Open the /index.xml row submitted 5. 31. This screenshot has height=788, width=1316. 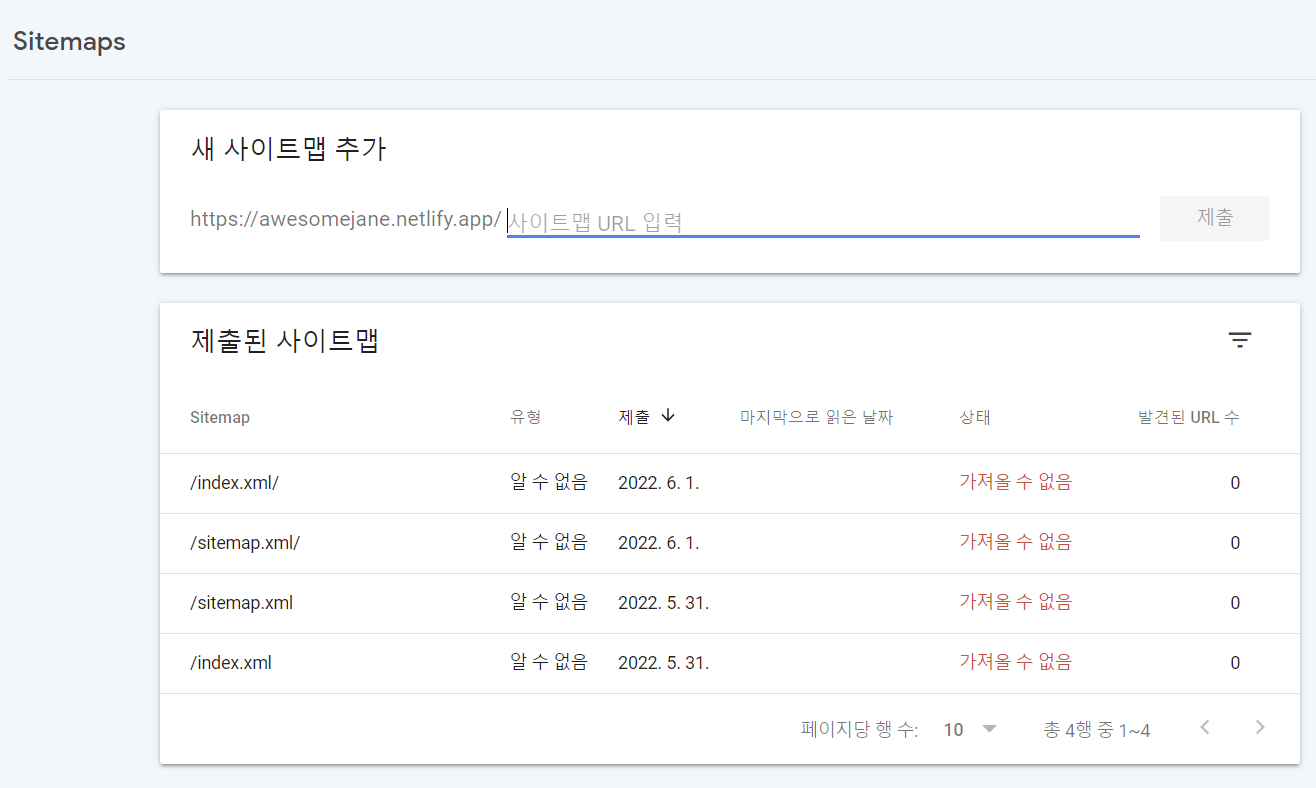point(730,663)
